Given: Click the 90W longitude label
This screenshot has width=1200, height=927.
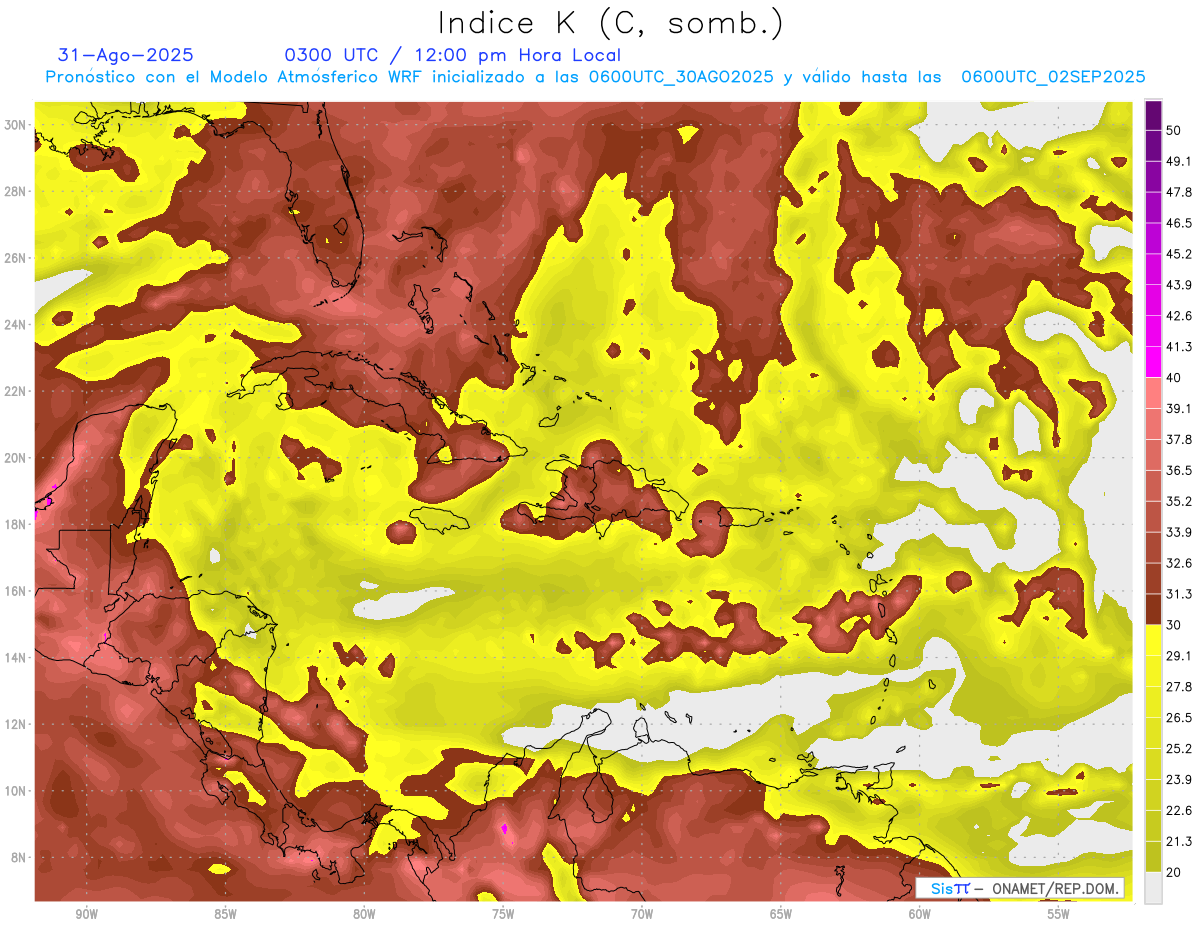Looking at the screenshot, I should pos(86,914).
